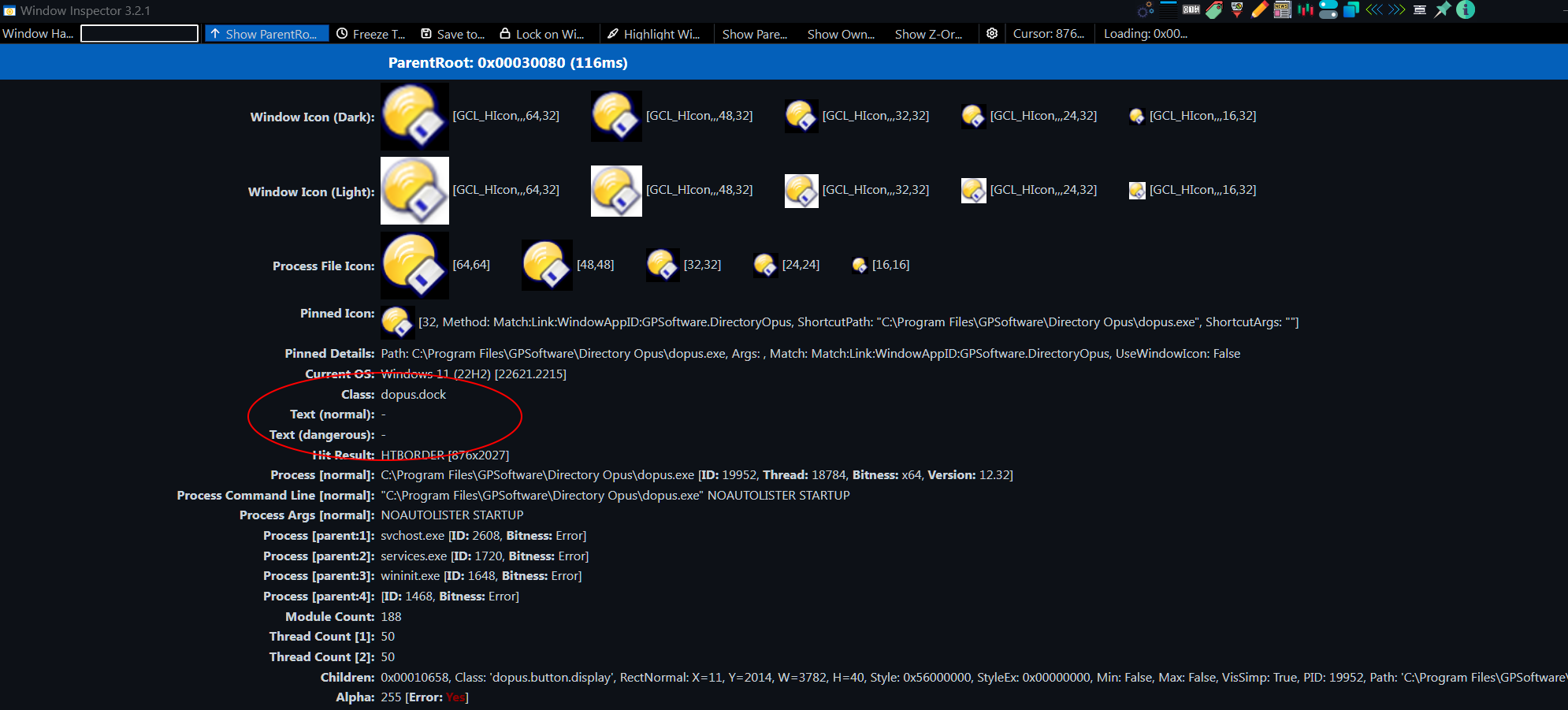Image resolution: width=1568 pixels, height=710 pixels.
Task: Click the Window Inspector app icon in title bar
Action: point(9,11)
